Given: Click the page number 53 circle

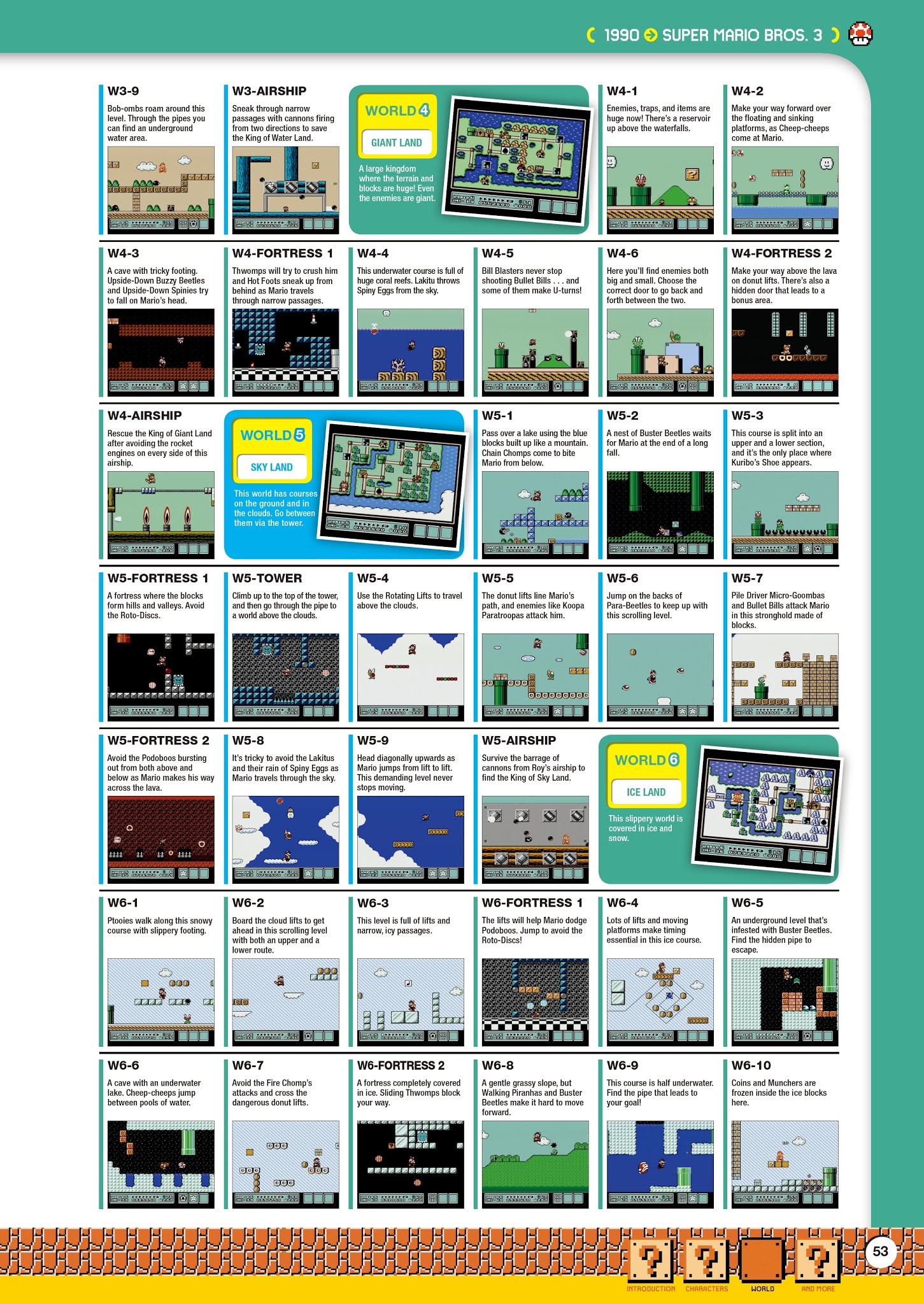Looking at the screenshot, I should pos(881,1252).
